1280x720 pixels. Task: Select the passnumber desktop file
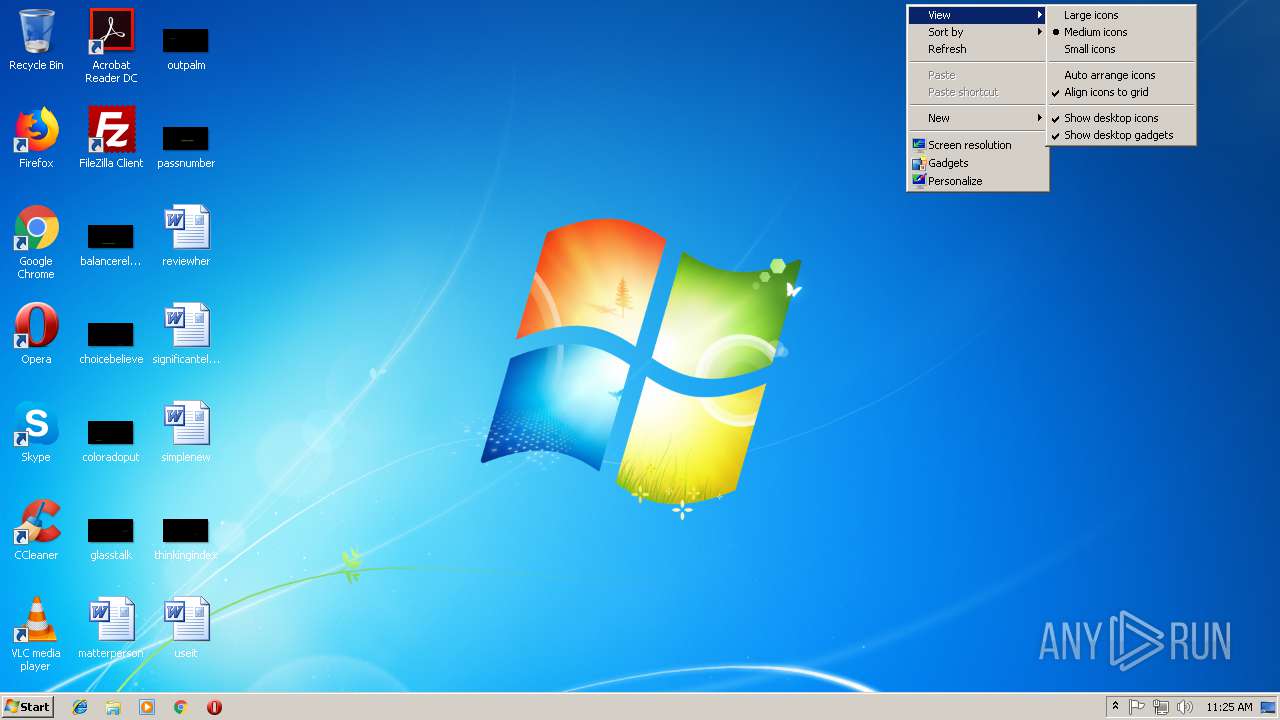[x=186, y=144]
